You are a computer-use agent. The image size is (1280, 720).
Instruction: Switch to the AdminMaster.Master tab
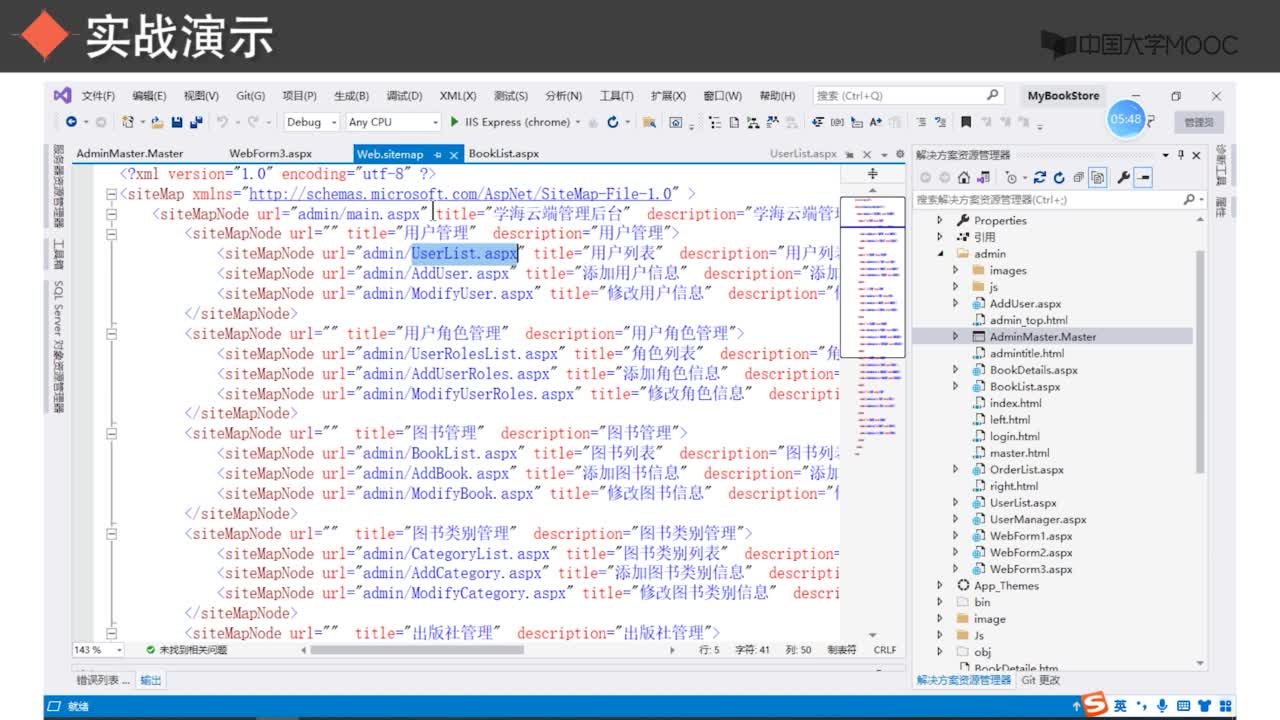coord(130,154)
